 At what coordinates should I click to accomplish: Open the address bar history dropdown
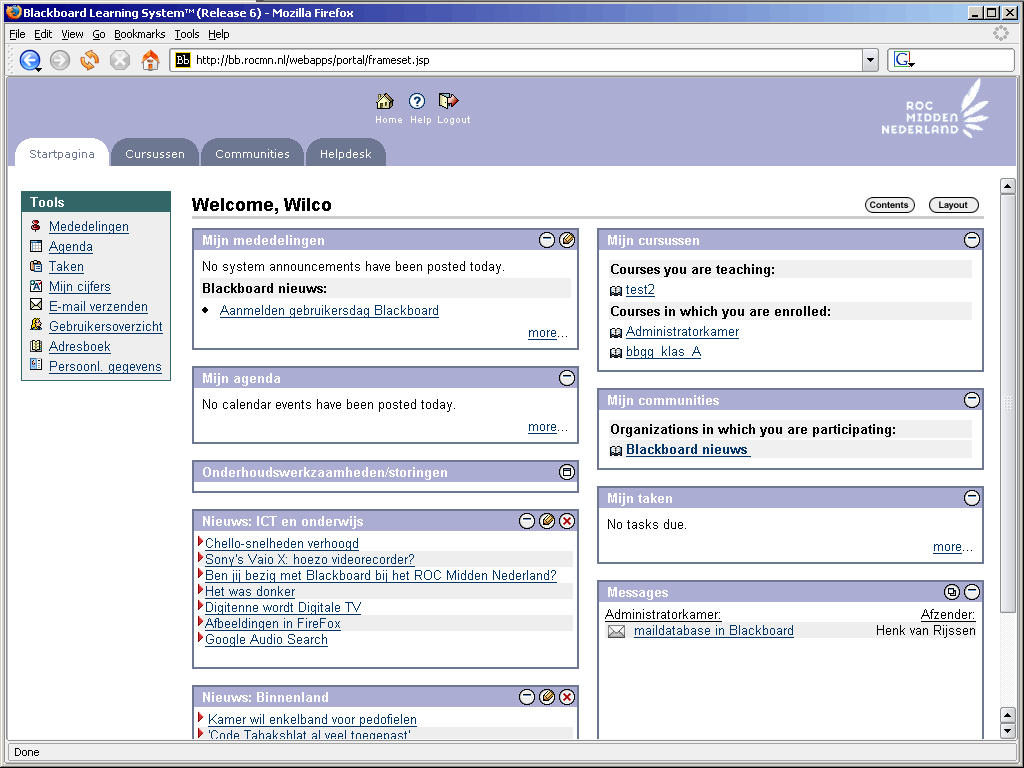871,60
